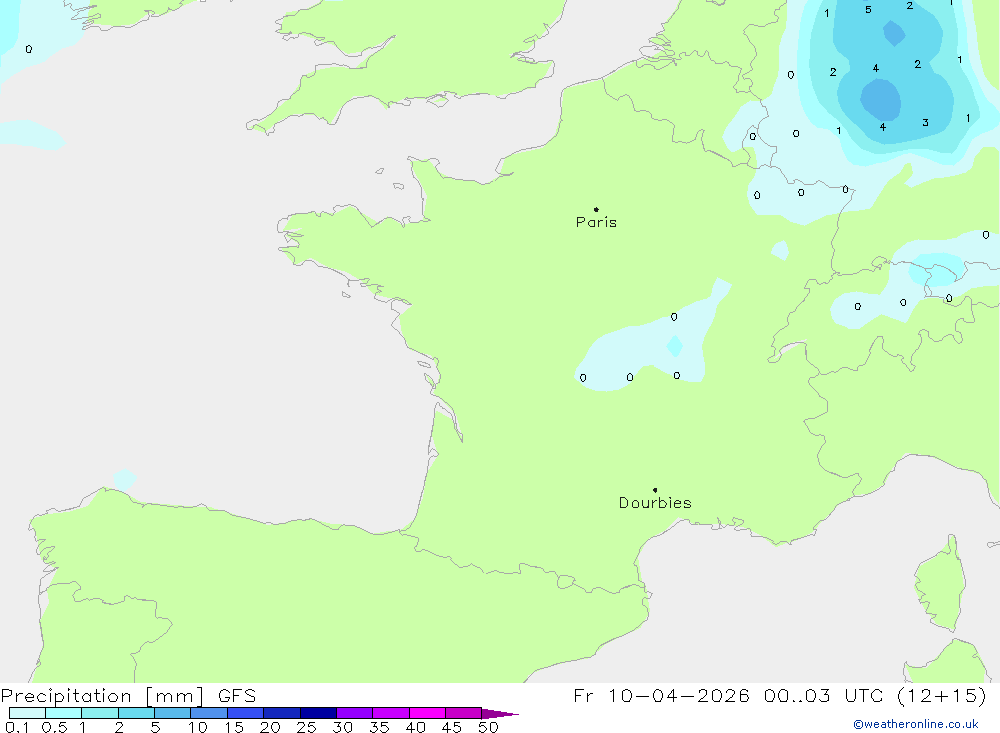This screenshot has width=1000, height=733.
Task: Click legend tick label '20'
Action: click(x=270, y=727)
